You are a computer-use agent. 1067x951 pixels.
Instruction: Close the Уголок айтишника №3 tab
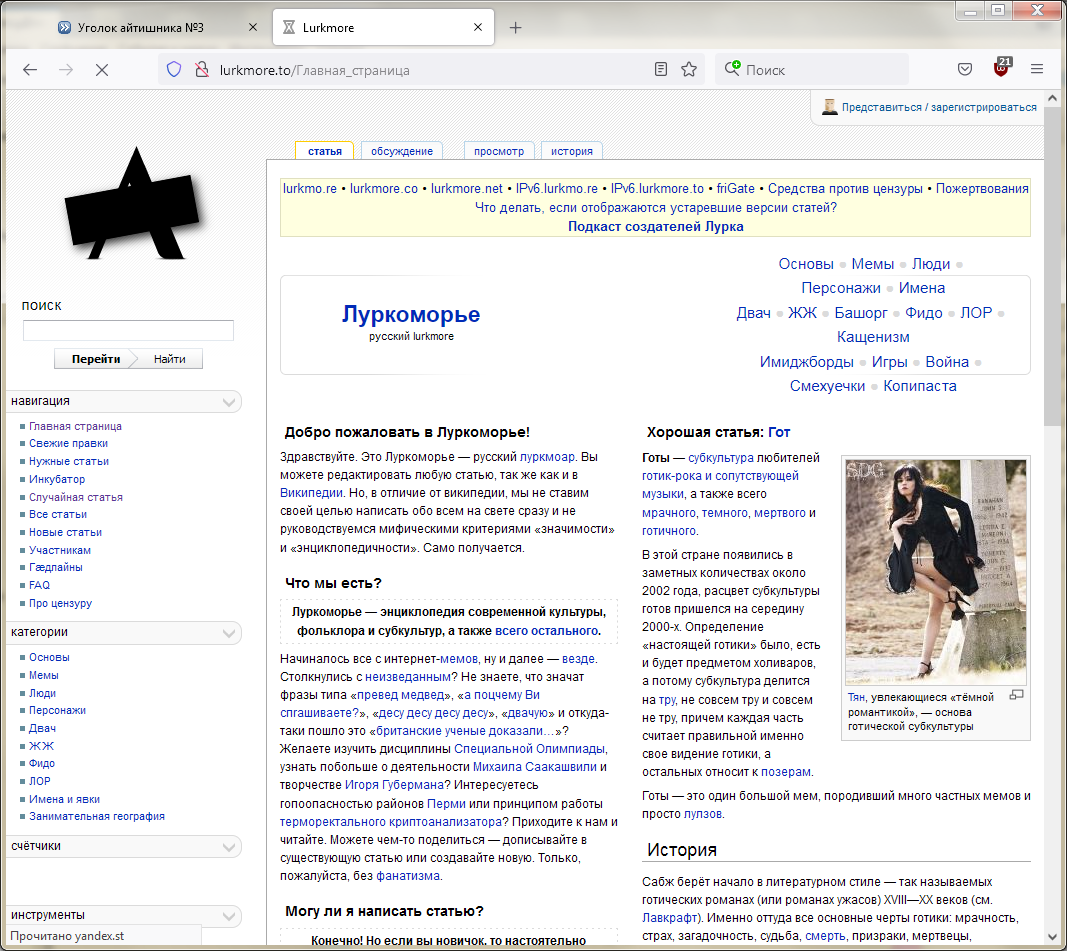point(253,27)
